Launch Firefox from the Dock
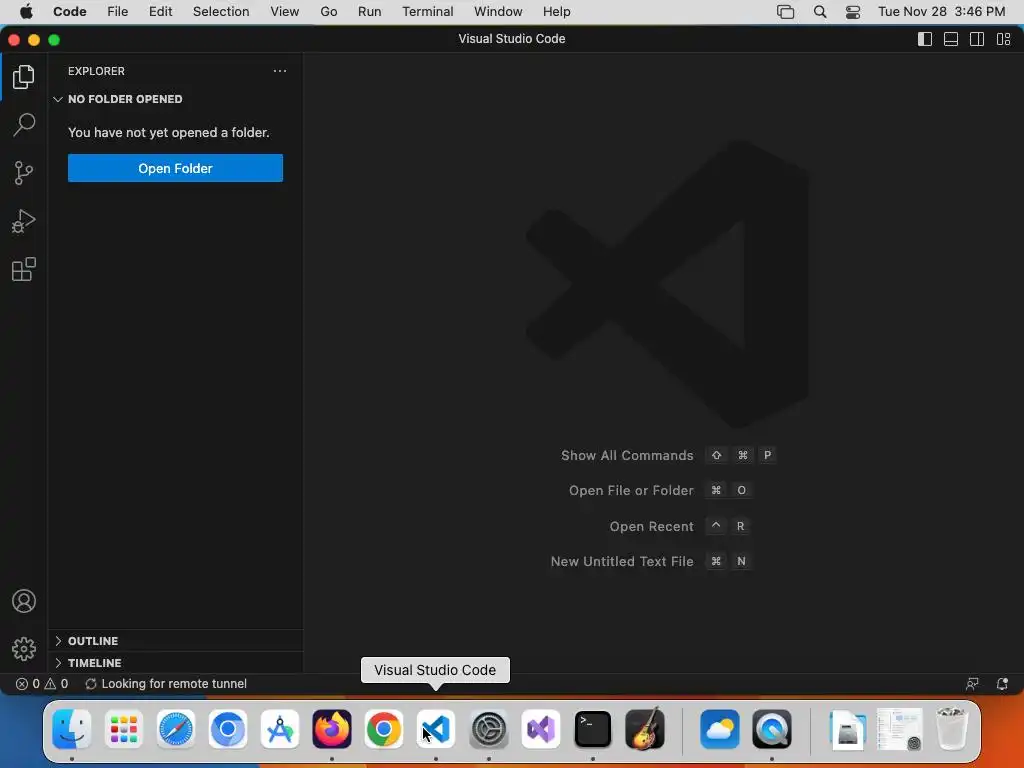The height and width of the screenshot is (768, 1024). click(332, 729)
